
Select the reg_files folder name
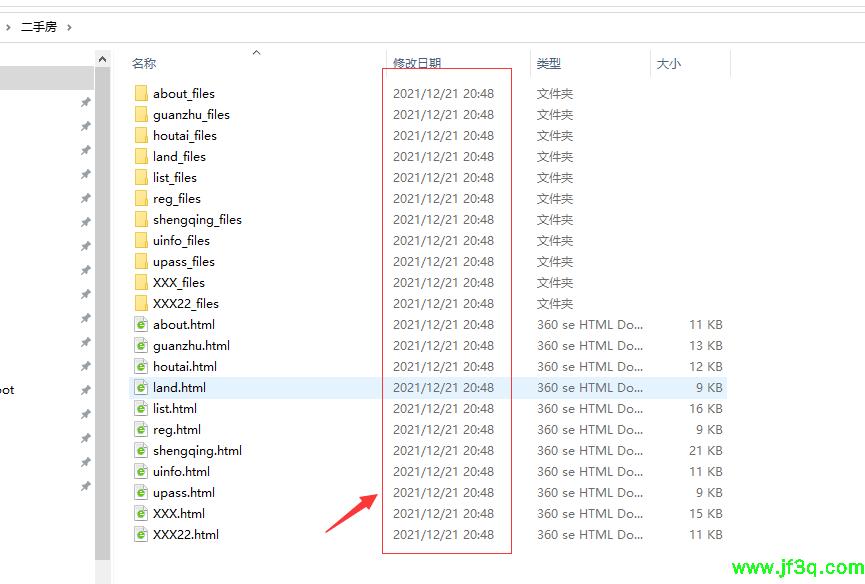point(177,199)
